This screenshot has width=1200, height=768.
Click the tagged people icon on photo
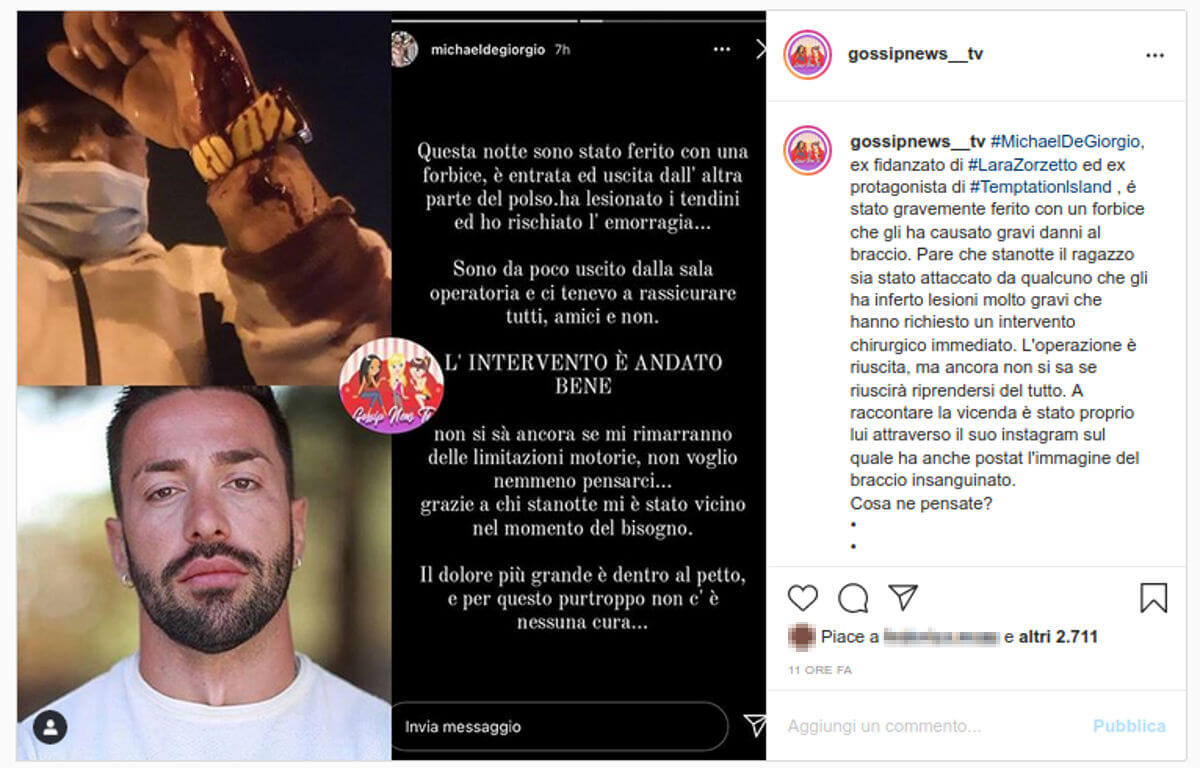50,727
